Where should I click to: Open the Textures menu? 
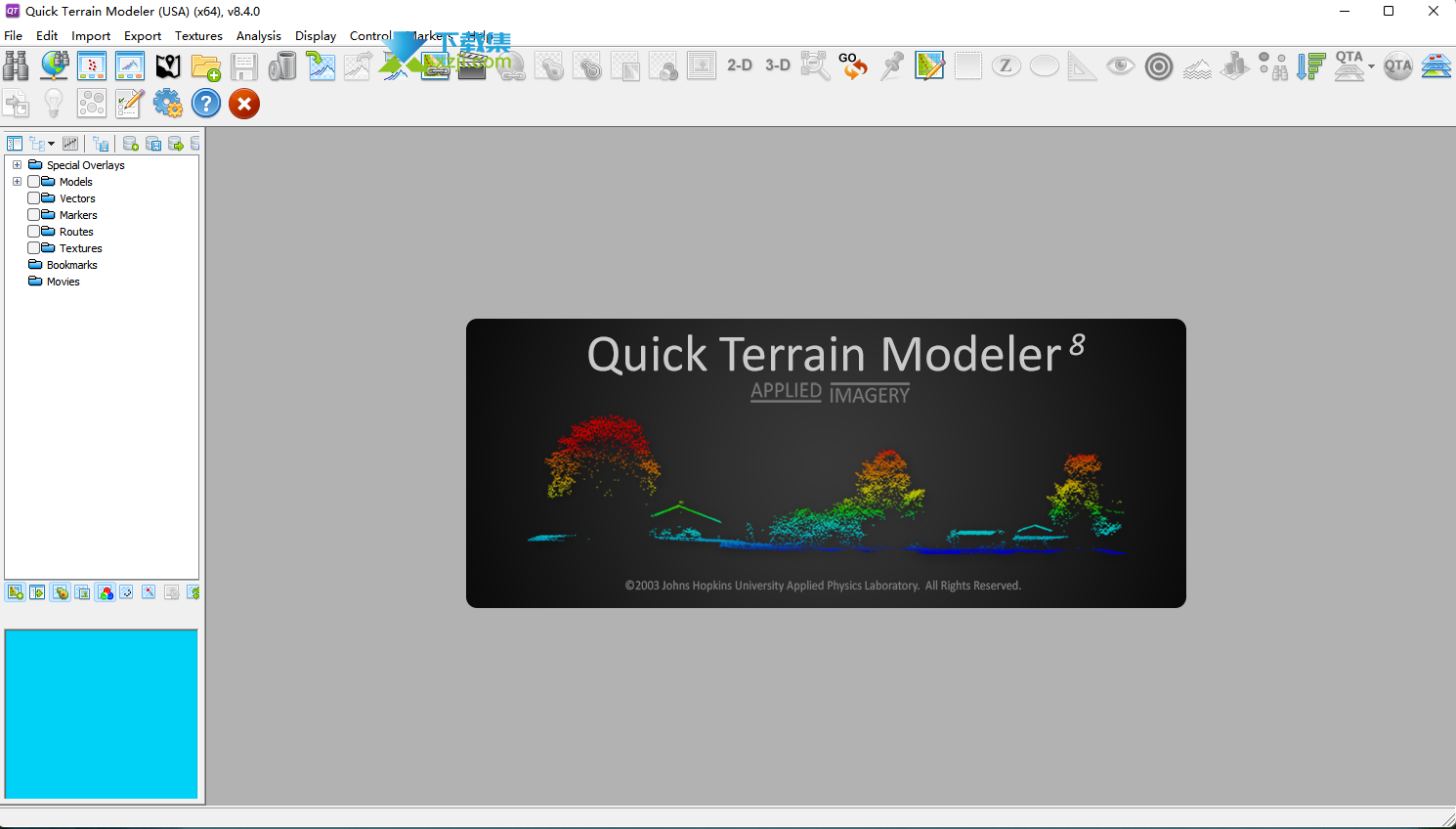[x=198, y=36]
